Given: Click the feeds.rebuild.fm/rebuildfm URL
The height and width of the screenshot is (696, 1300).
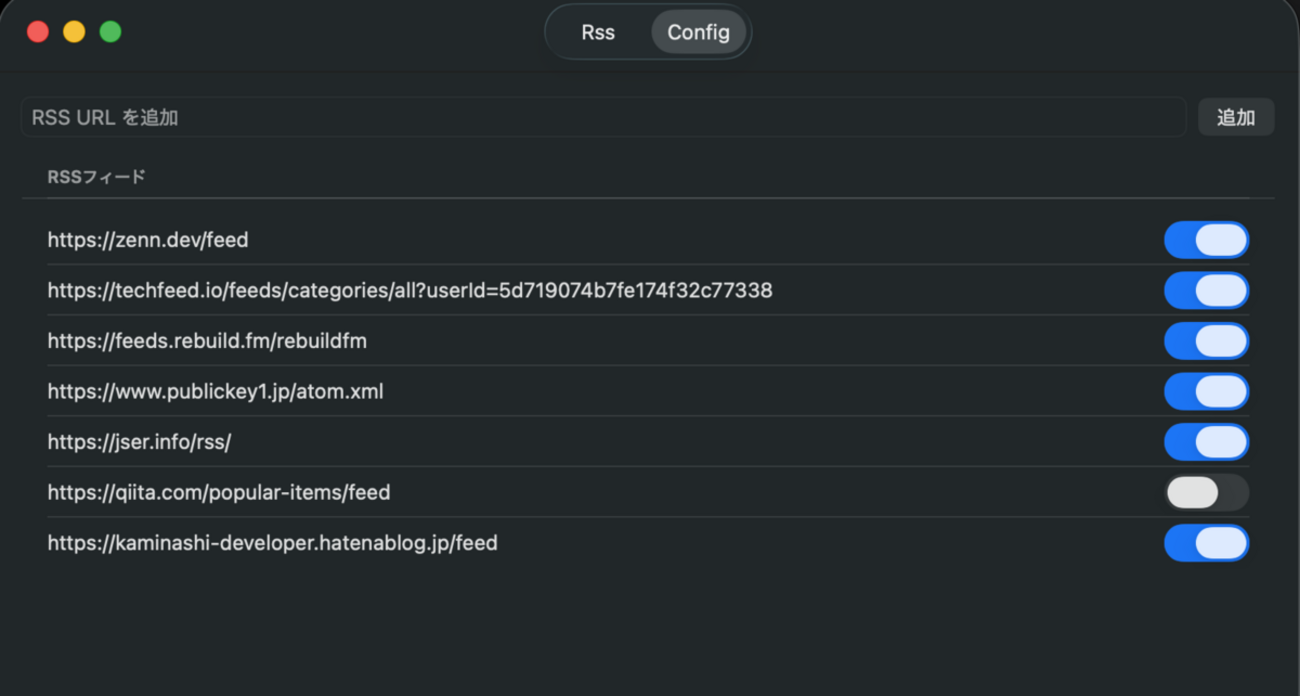Looking at the screenshot, I should pyautogui.click(x=207, y=341).
